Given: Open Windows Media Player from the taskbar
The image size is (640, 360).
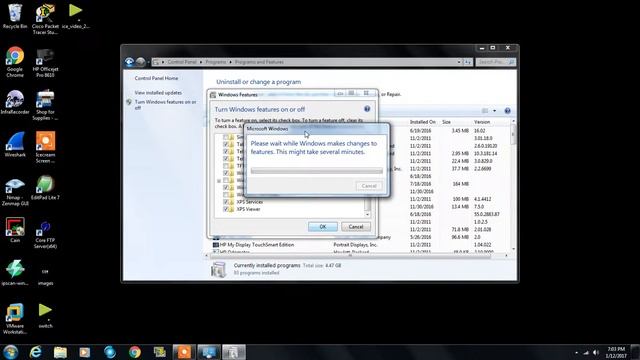Looking at the screenshot, I should click(x=84, y=352).
